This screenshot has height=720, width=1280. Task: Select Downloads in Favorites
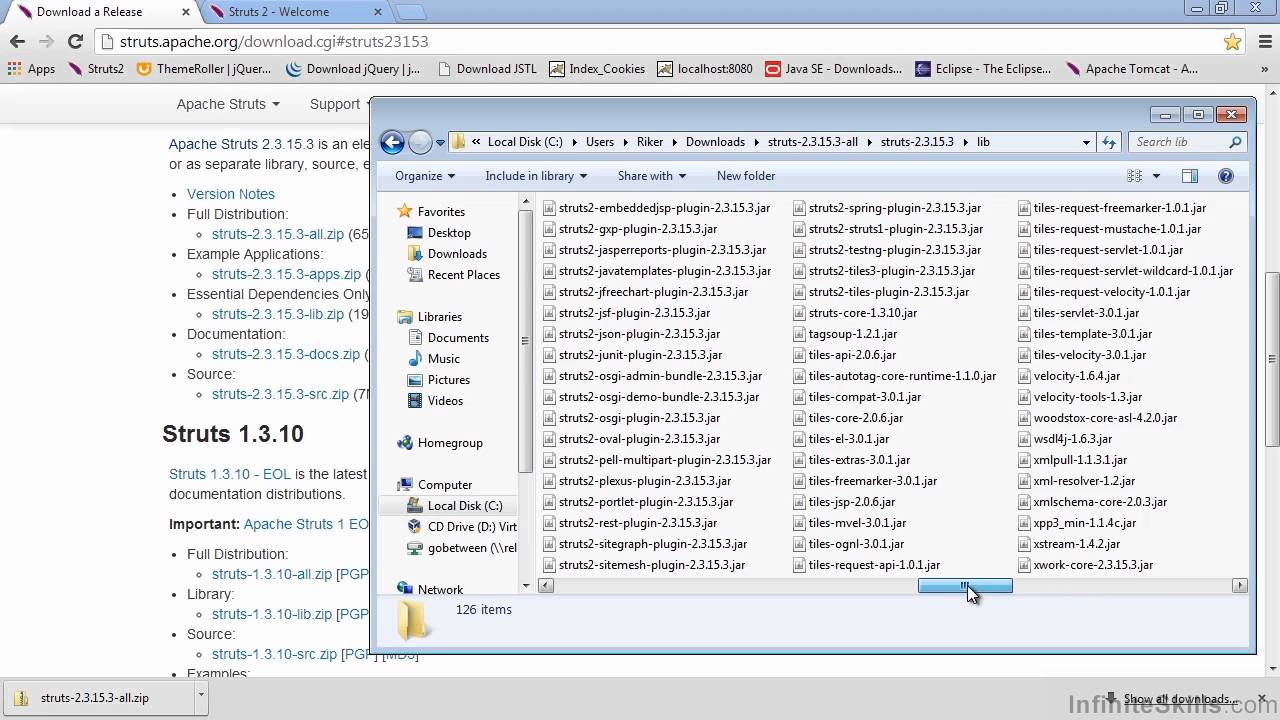coord(448,254)
